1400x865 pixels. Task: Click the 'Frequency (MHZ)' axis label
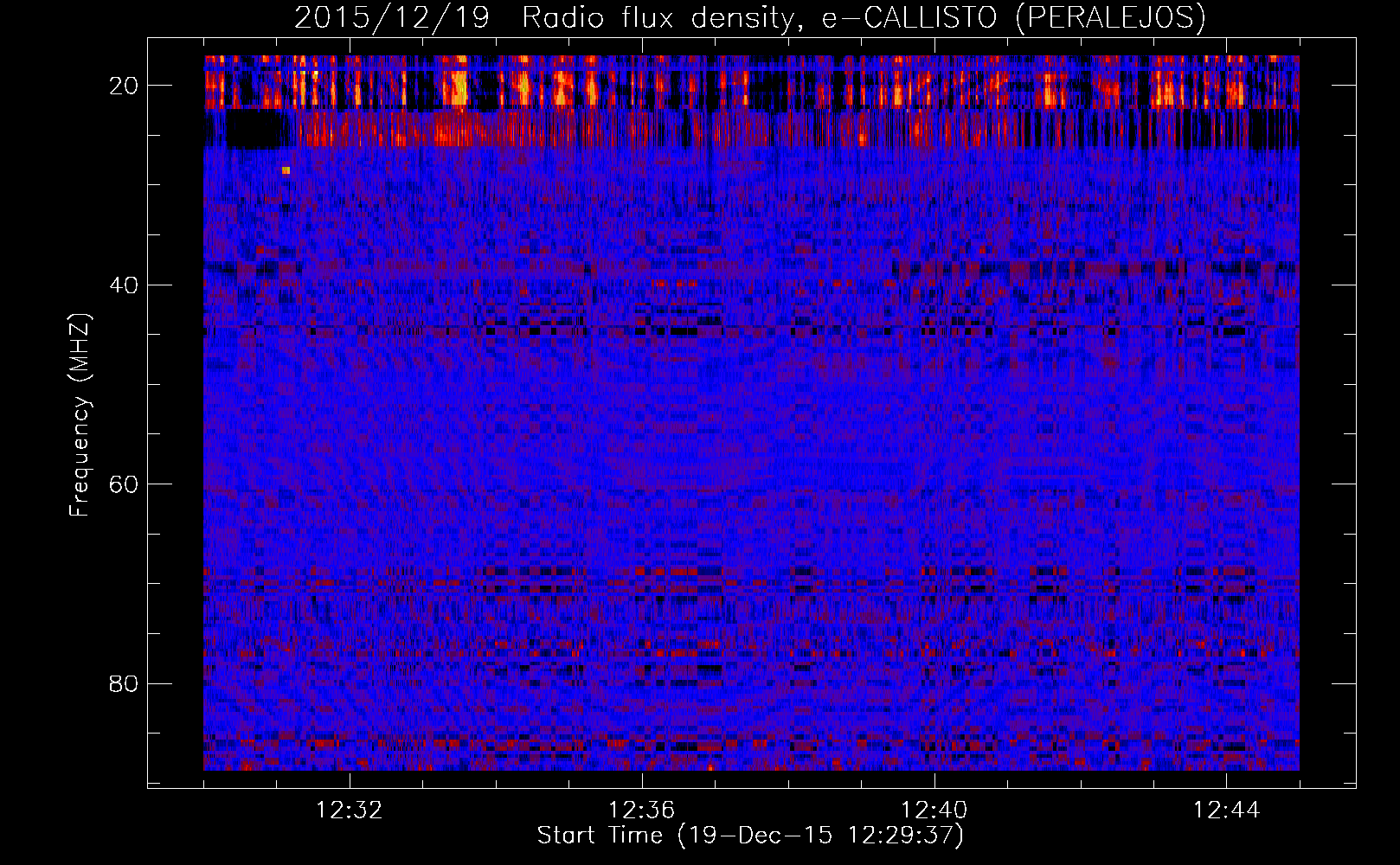[80, 414]
